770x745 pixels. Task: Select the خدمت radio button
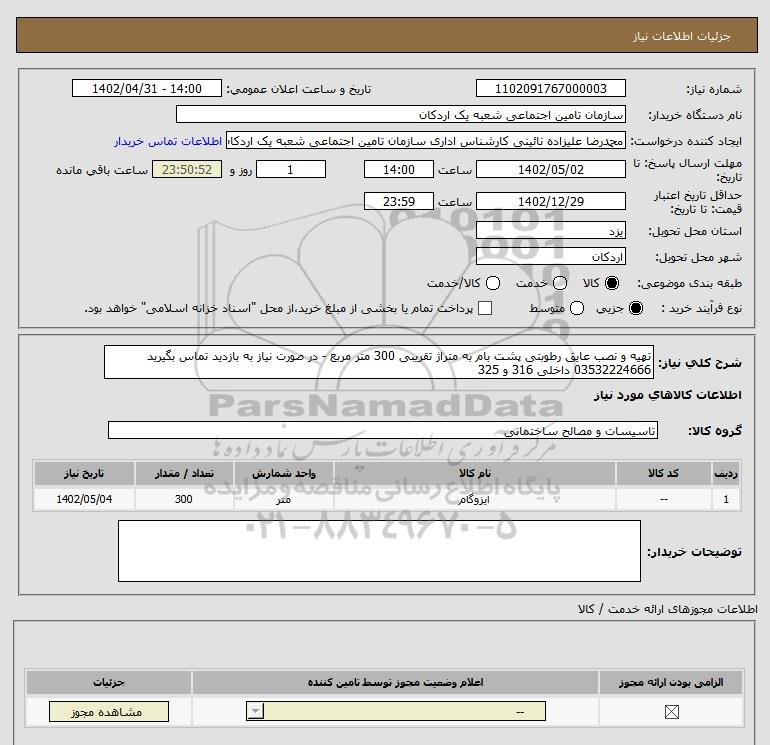click(x=560, y=283)
